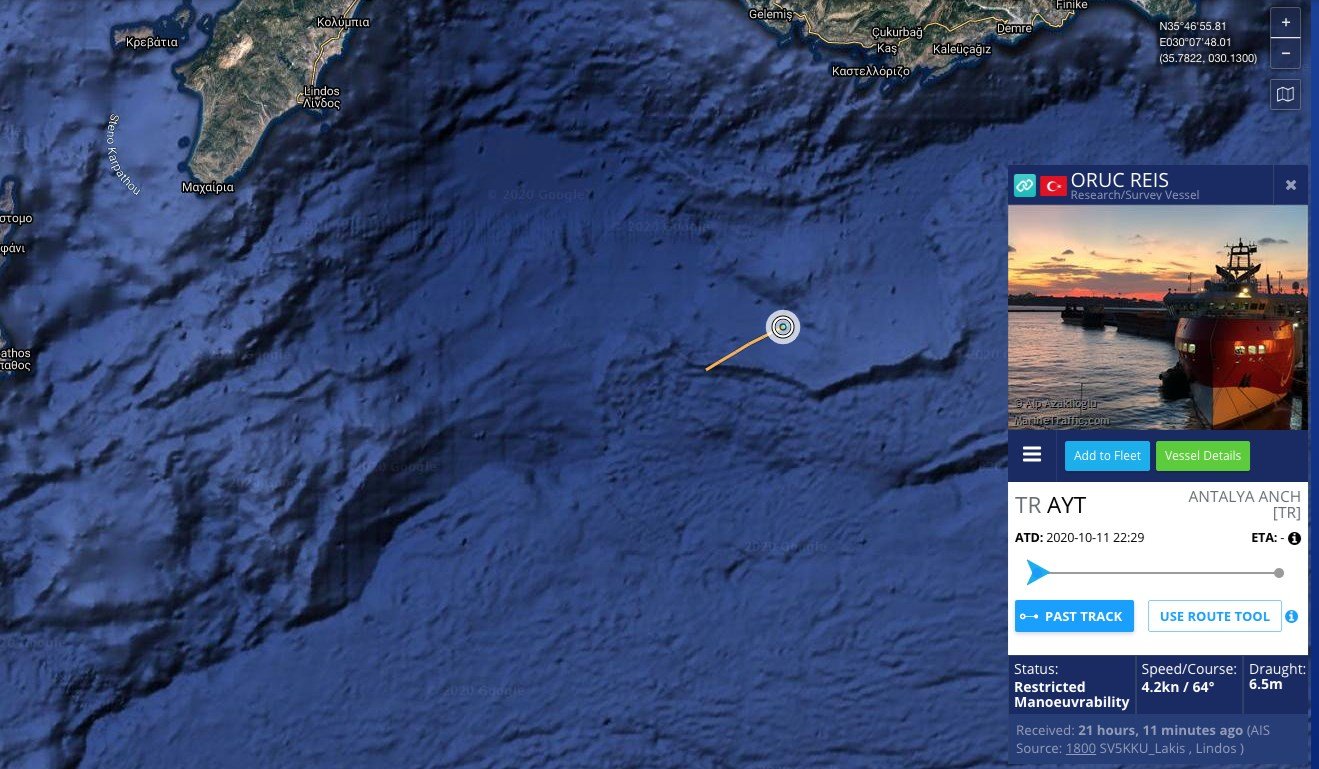Image resolution: width=1319 pixels, height=769 pixels.
Task: Click the ETA info icon
Action: 1294,538
